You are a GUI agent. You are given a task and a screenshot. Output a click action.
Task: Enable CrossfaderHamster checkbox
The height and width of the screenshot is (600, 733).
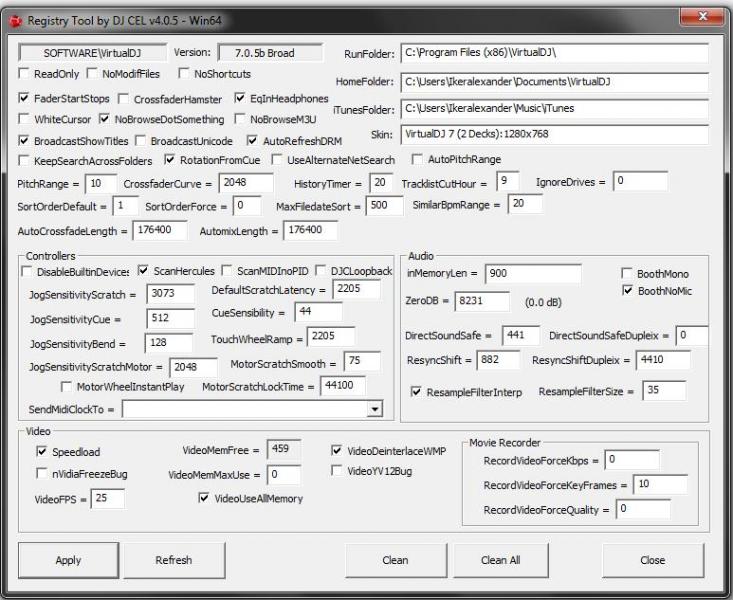(123, 99)
